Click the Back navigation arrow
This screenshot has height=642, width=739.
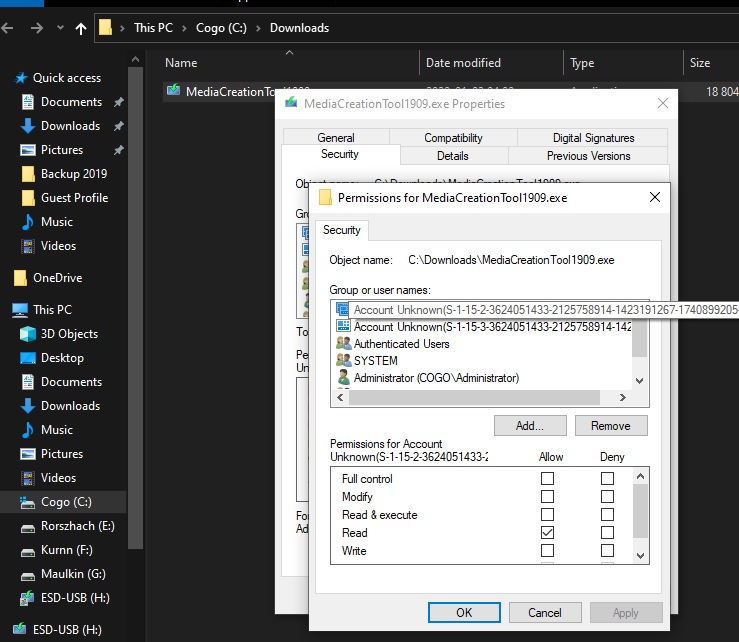pos(8,28)
